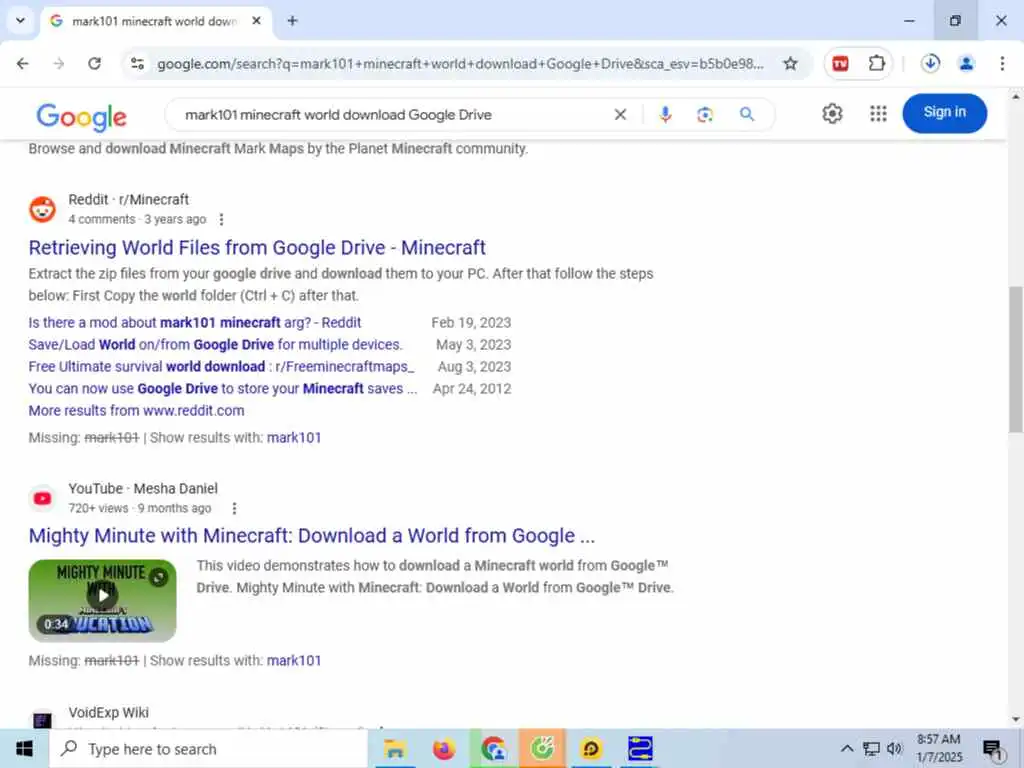View site information icon in address bar
Image resolution: width=1024 pixels, height=768 pixels.
point(138,63)
